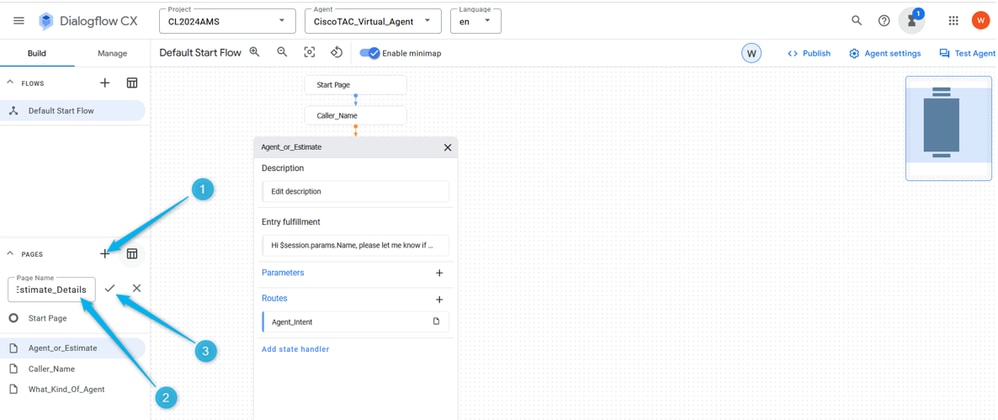Open the Agent_Intent route
Image resolution: width=998 pixels, height=420 pixels.
point(355,322)
